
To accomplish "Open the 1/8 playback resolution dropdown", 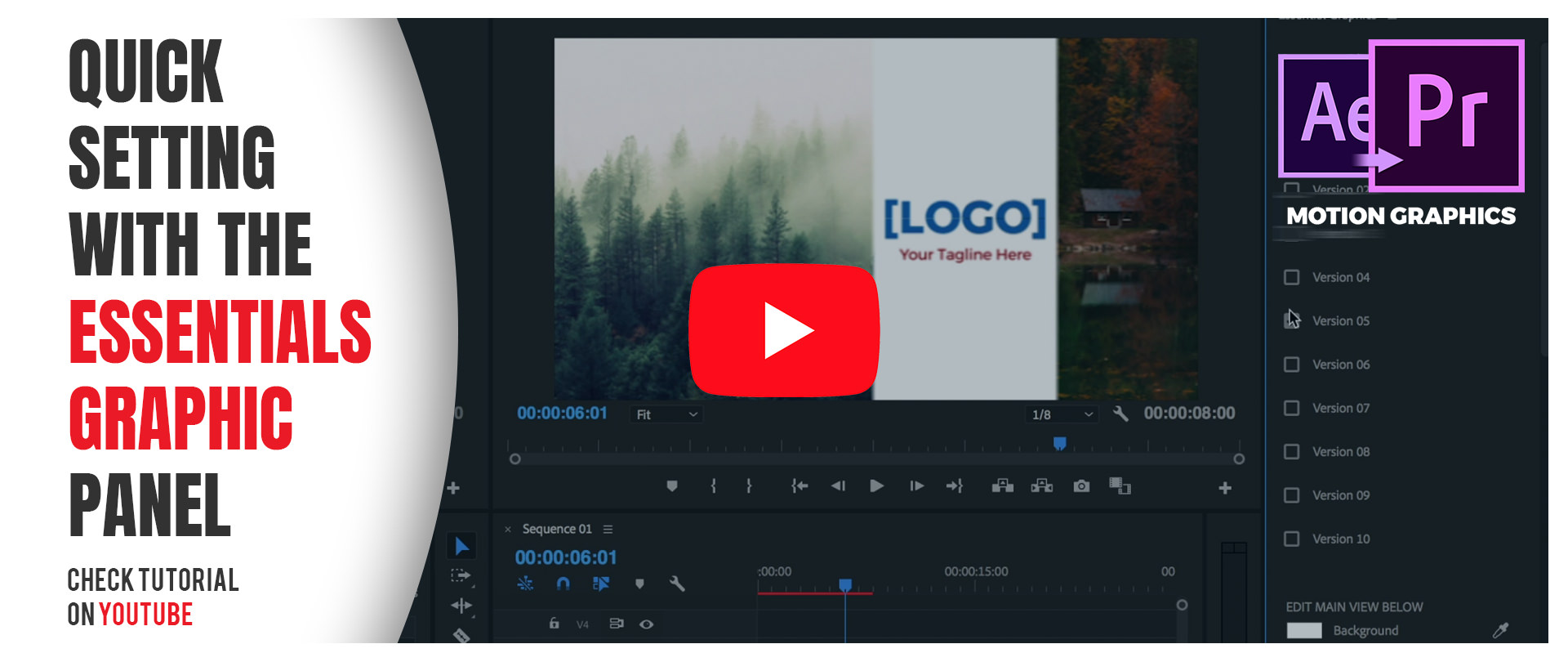I will coord(1062,415).
